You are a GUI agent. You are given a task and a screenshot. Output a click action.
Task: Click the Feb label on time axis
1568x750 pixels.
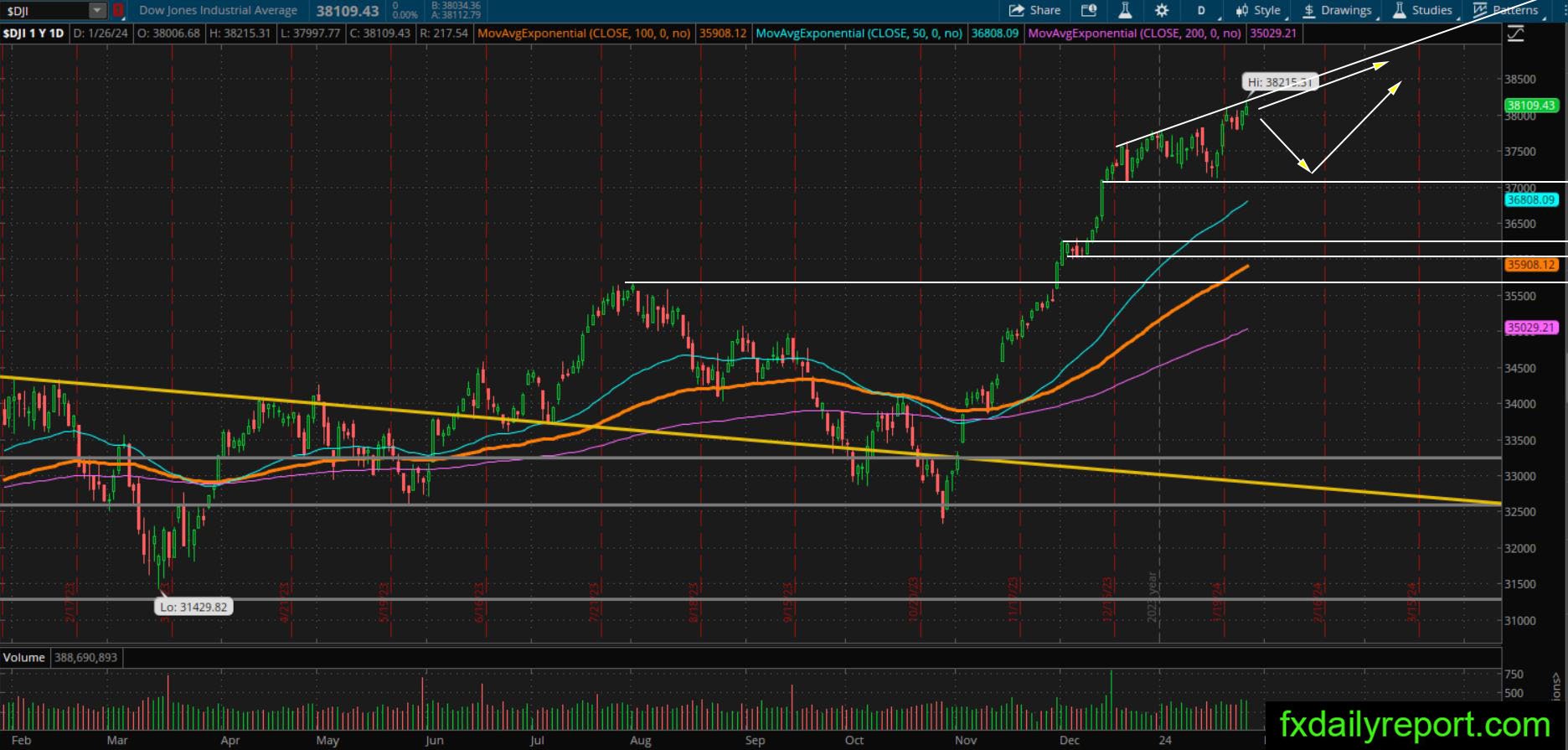click(x=22, y=741)
